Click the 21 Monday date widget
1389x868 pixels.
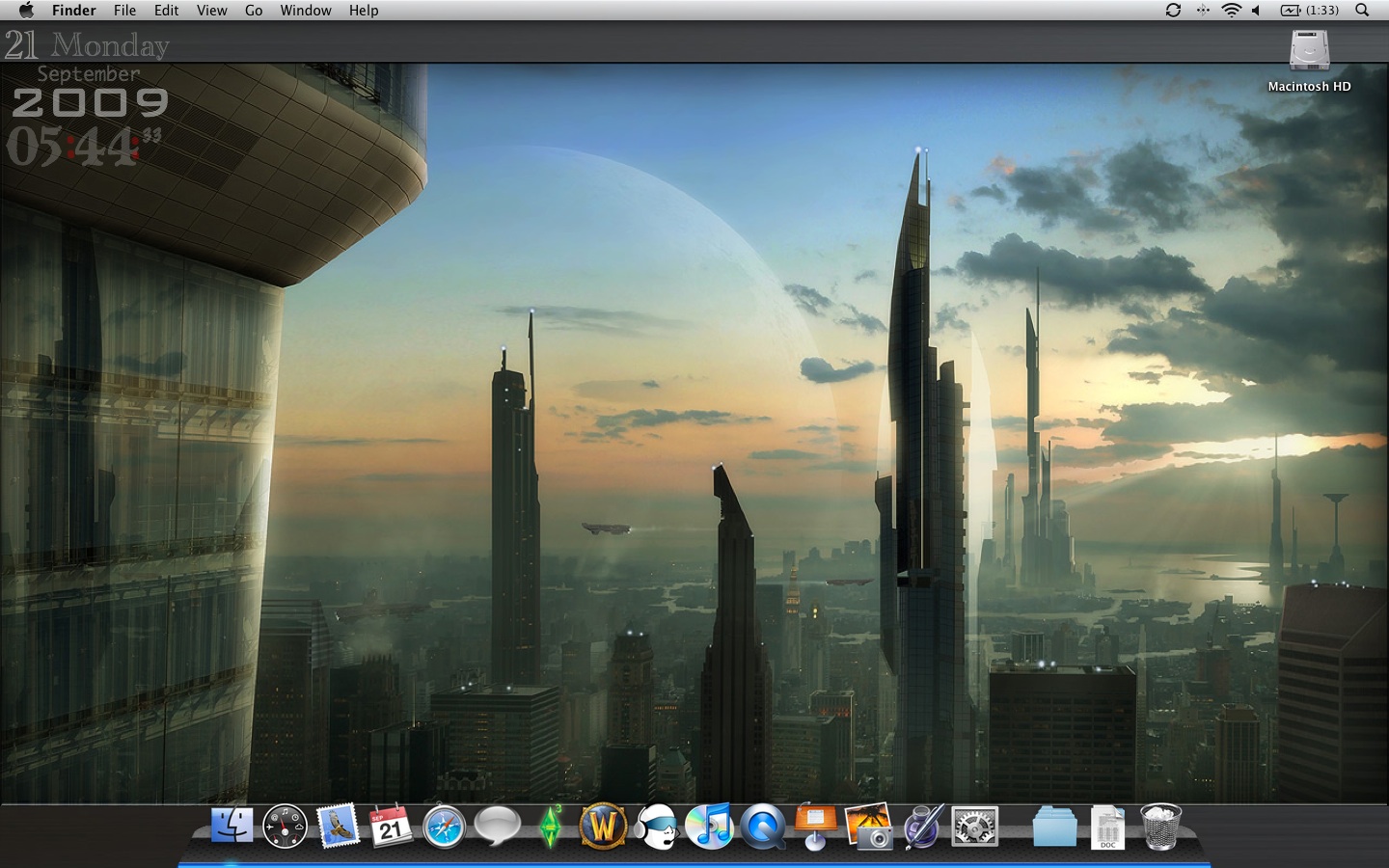pos(87,44)
